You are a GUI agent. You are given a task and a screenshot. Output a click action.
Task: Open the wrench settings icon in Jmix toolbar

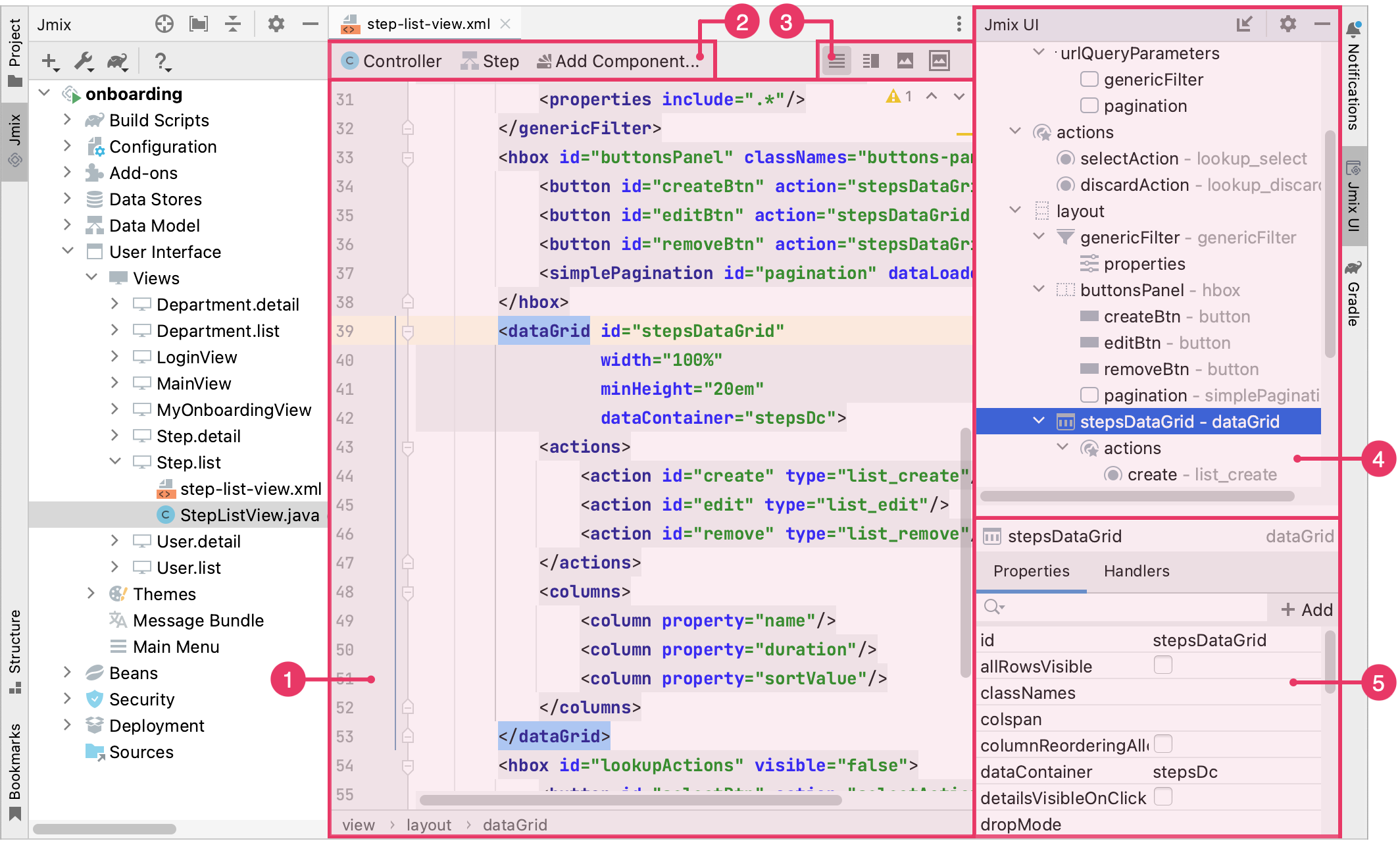84,62
